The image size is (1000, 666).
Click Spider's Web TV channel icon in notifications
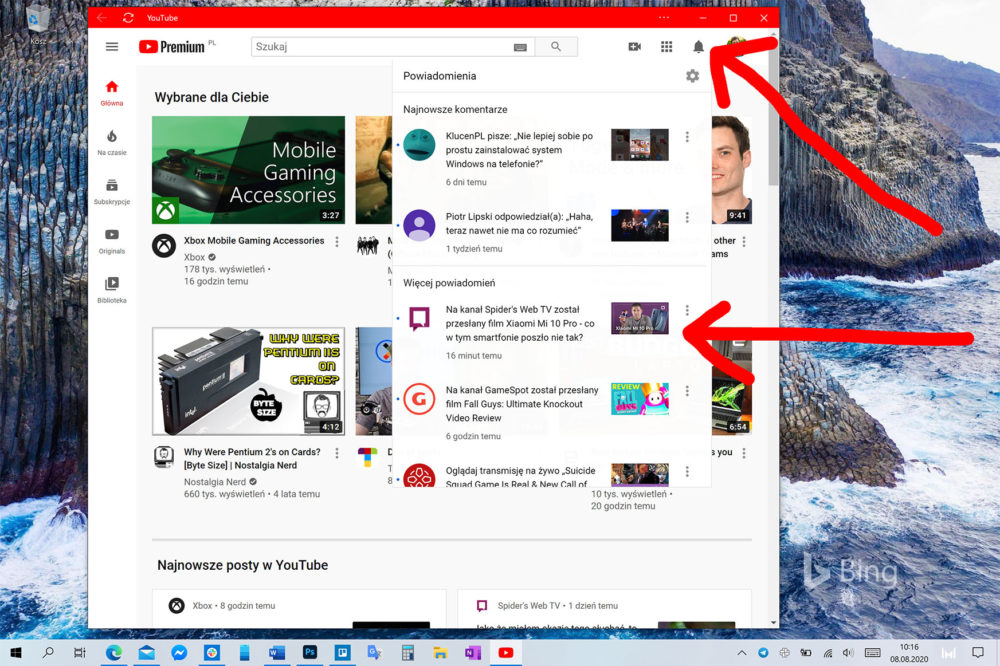pos(419,318)
